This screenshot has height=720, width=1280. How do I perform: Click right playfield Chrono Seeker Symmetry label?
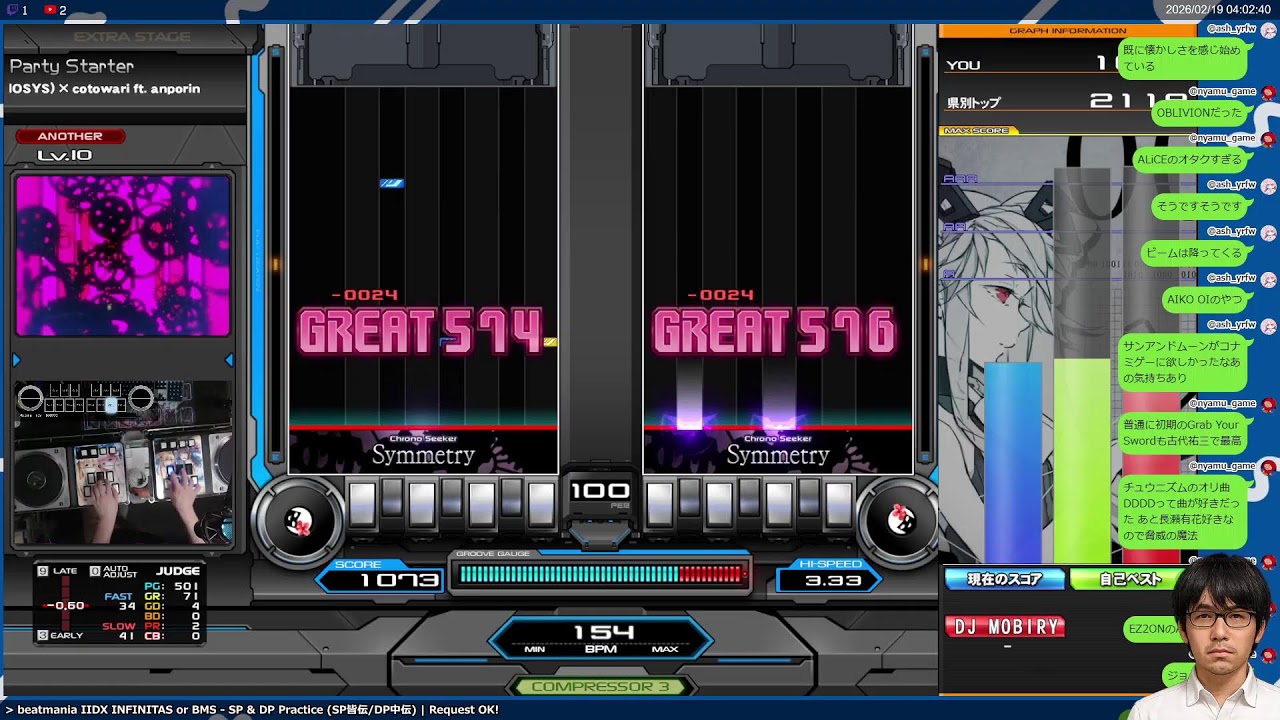coord(778,452)
